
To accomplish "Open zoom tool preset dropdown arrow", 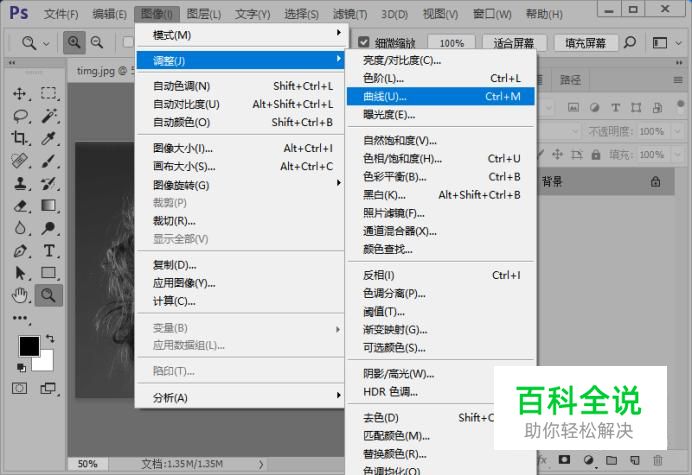I will pyautogui.click(x=46, y=43).
